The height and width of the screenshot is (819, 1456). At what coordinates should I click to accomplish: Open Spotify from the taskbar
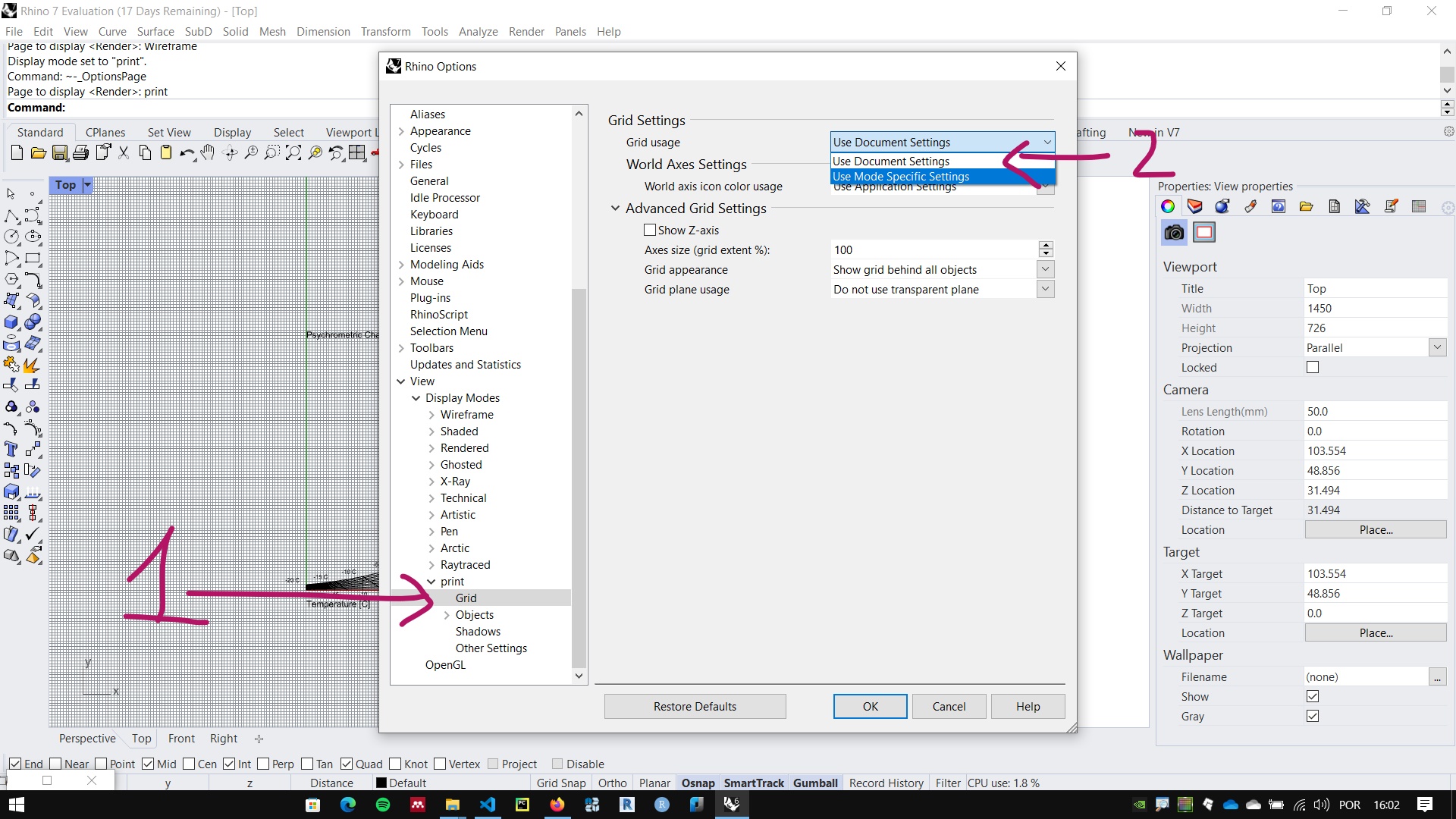click(383, 805)
